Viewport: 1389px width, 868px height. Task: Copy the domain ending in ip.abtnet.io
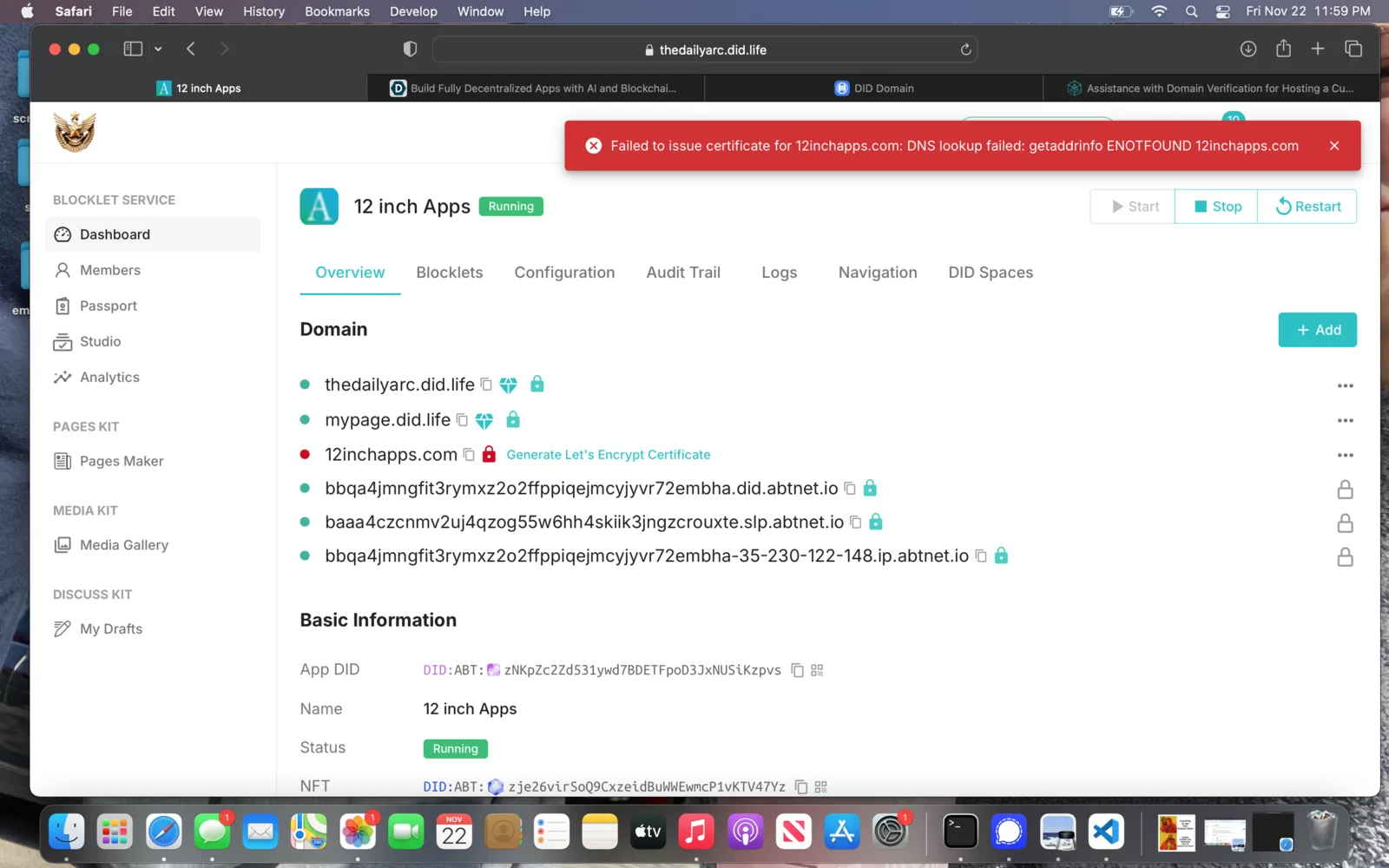click(x=981, y=556)
